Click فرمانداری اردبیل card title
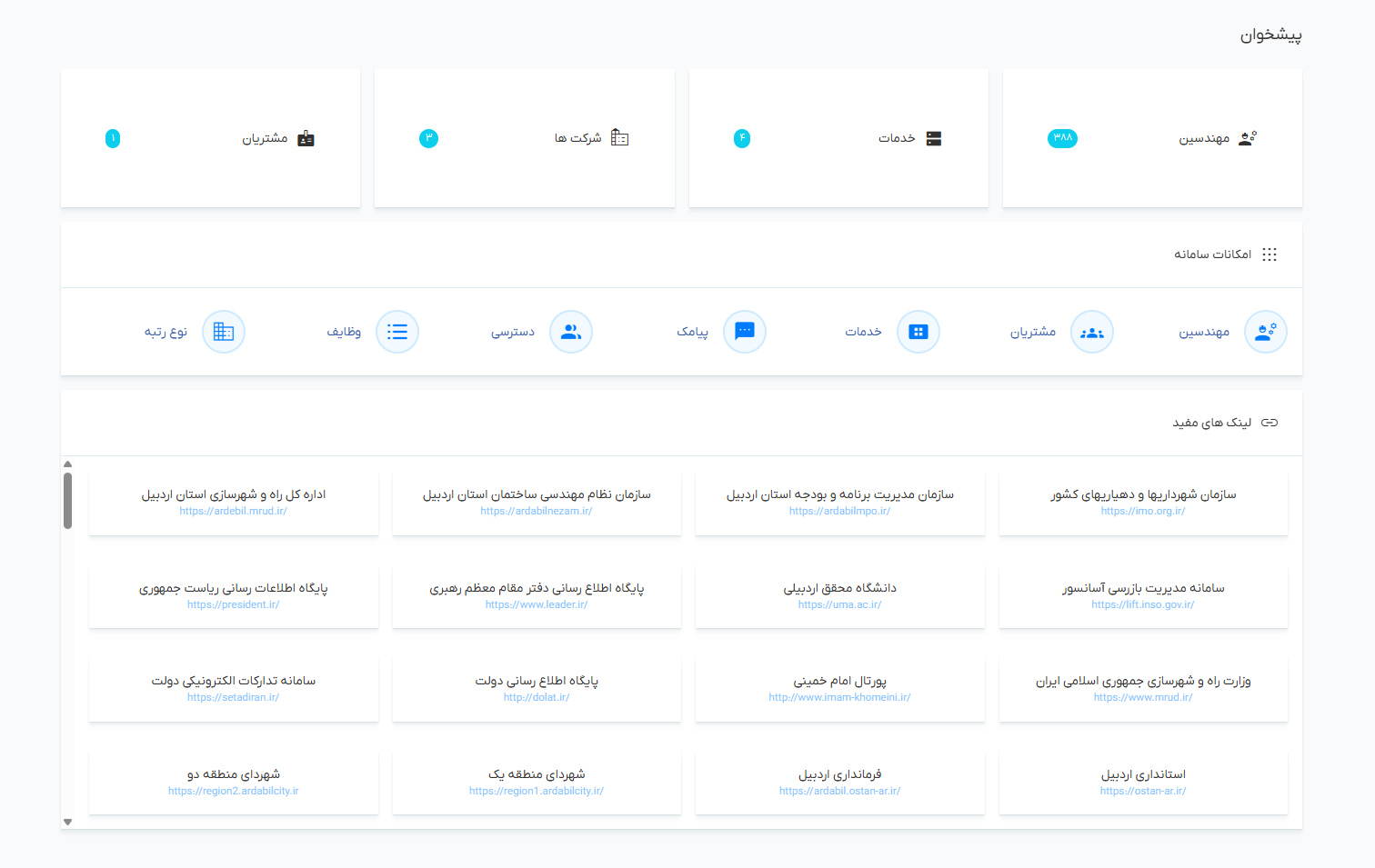Screen dimensions: 1375x868 (x=839, y=774)
